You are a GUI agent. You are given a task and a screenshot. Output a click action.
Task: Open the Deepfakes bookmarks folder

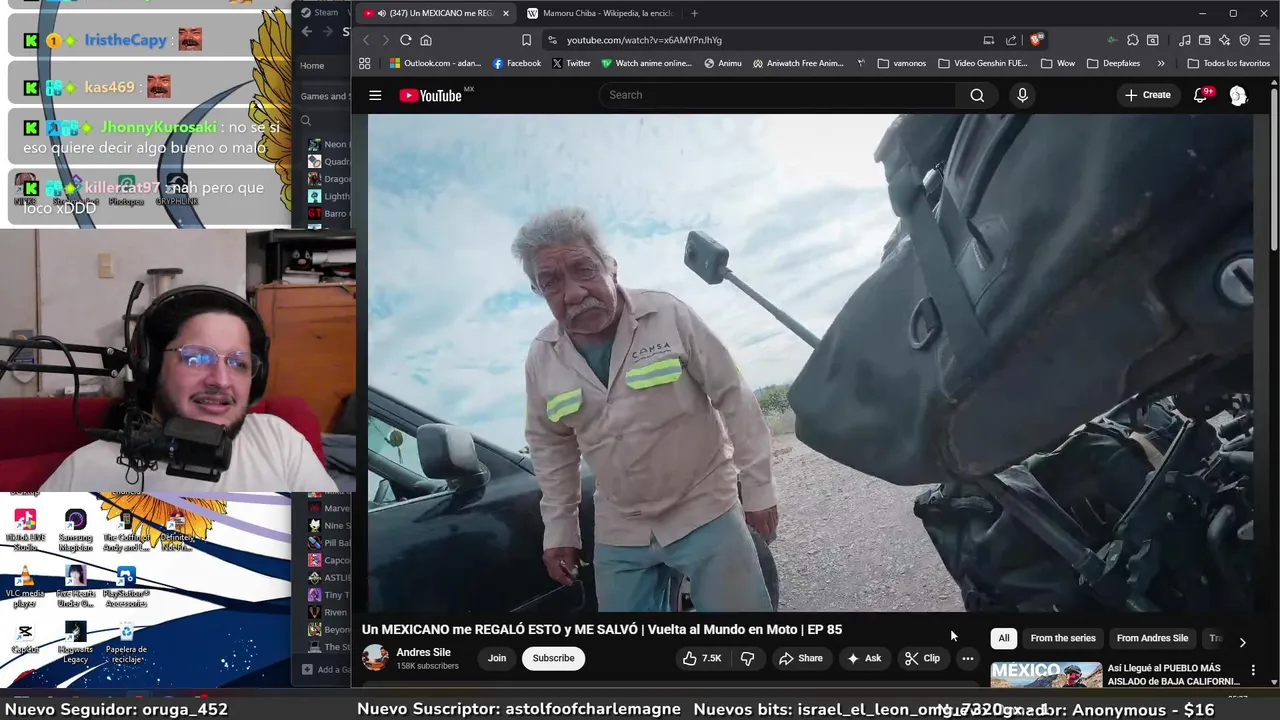(1112, 63)
